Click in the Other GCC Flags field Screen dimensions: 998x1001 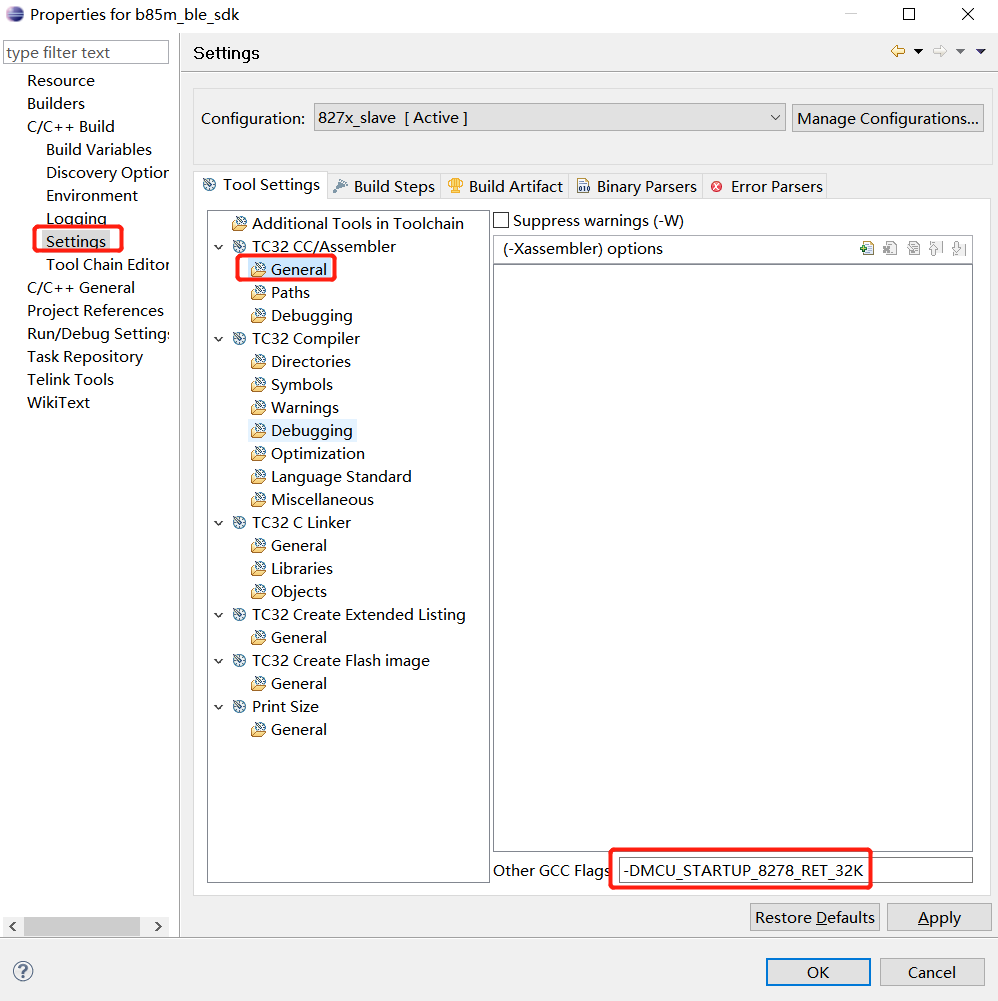[795, 870]
